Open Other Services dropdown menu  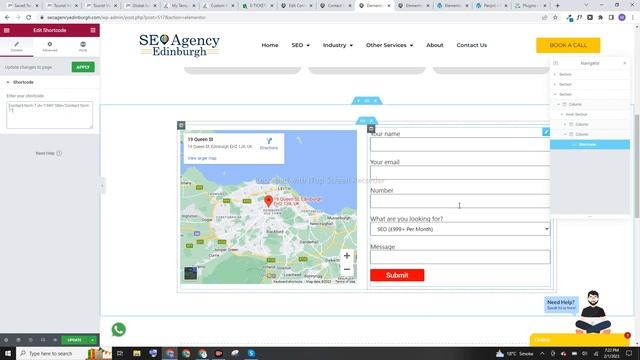coord(389,45)
